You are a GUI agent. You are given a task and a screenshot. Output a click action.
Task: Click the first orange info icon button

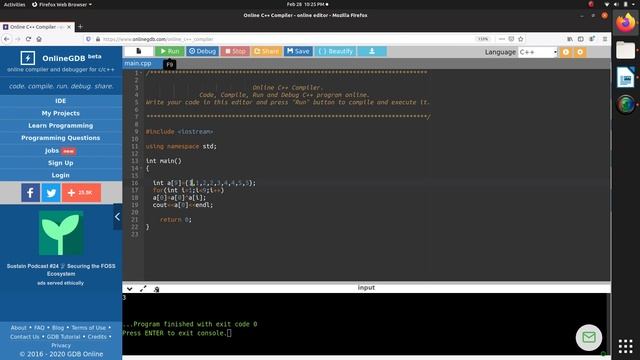point(566,52)
